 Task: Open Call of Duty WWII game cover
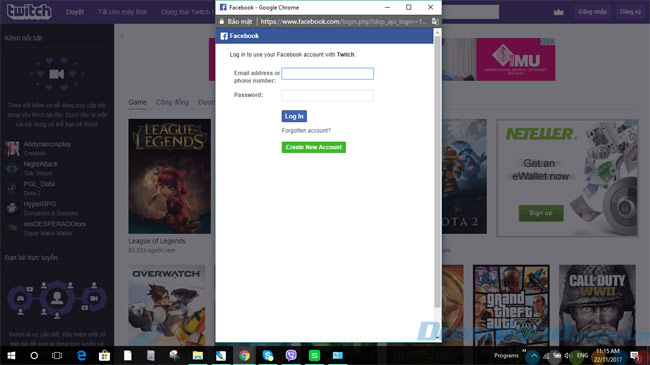597,305
